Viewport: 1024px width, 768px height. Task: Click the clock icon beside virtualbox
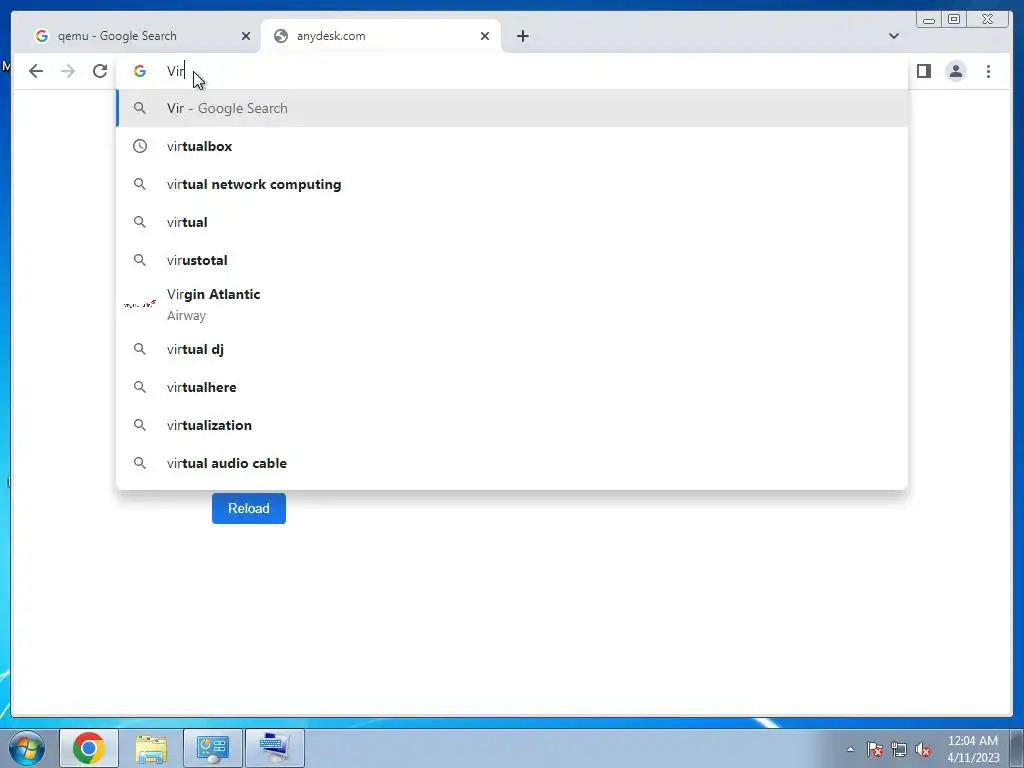point(140,146)
